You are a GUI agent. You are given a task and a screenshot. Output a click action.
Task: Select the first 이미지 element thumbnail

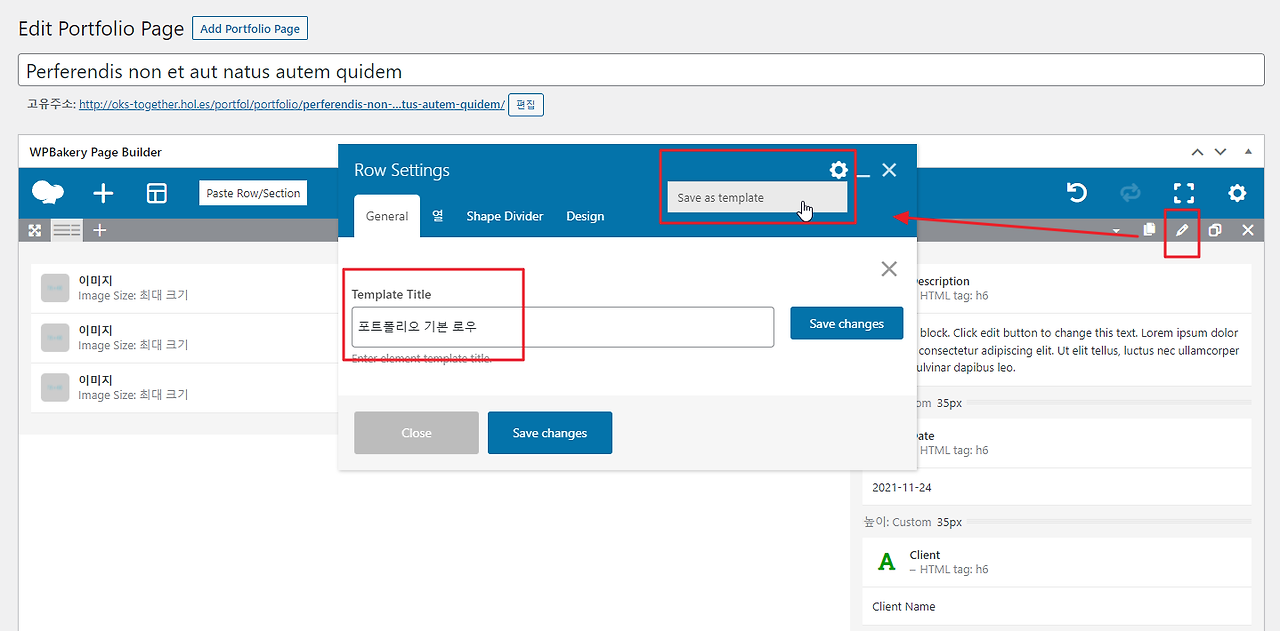pos(55,288)
